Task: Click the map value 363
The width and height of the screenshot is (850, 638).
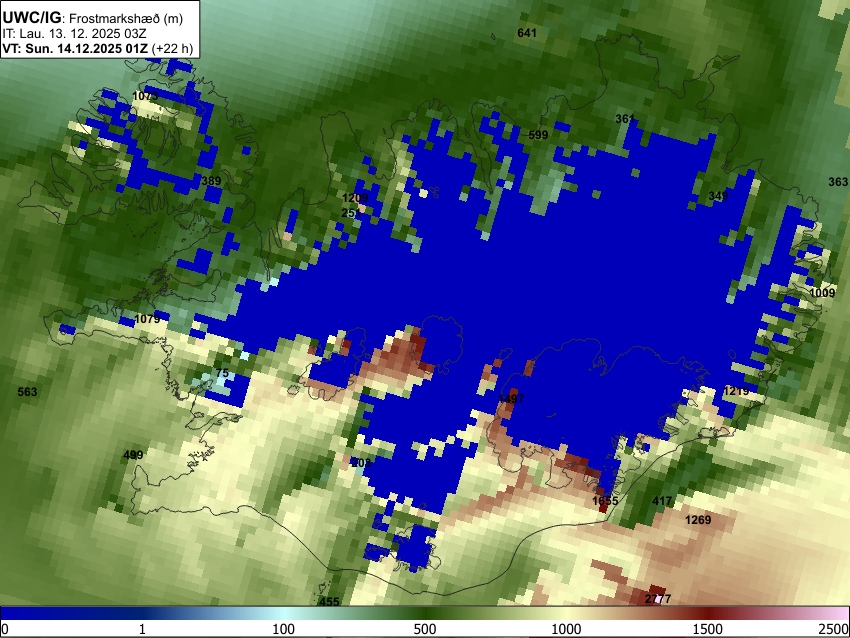Action: [x=838, y=182]
